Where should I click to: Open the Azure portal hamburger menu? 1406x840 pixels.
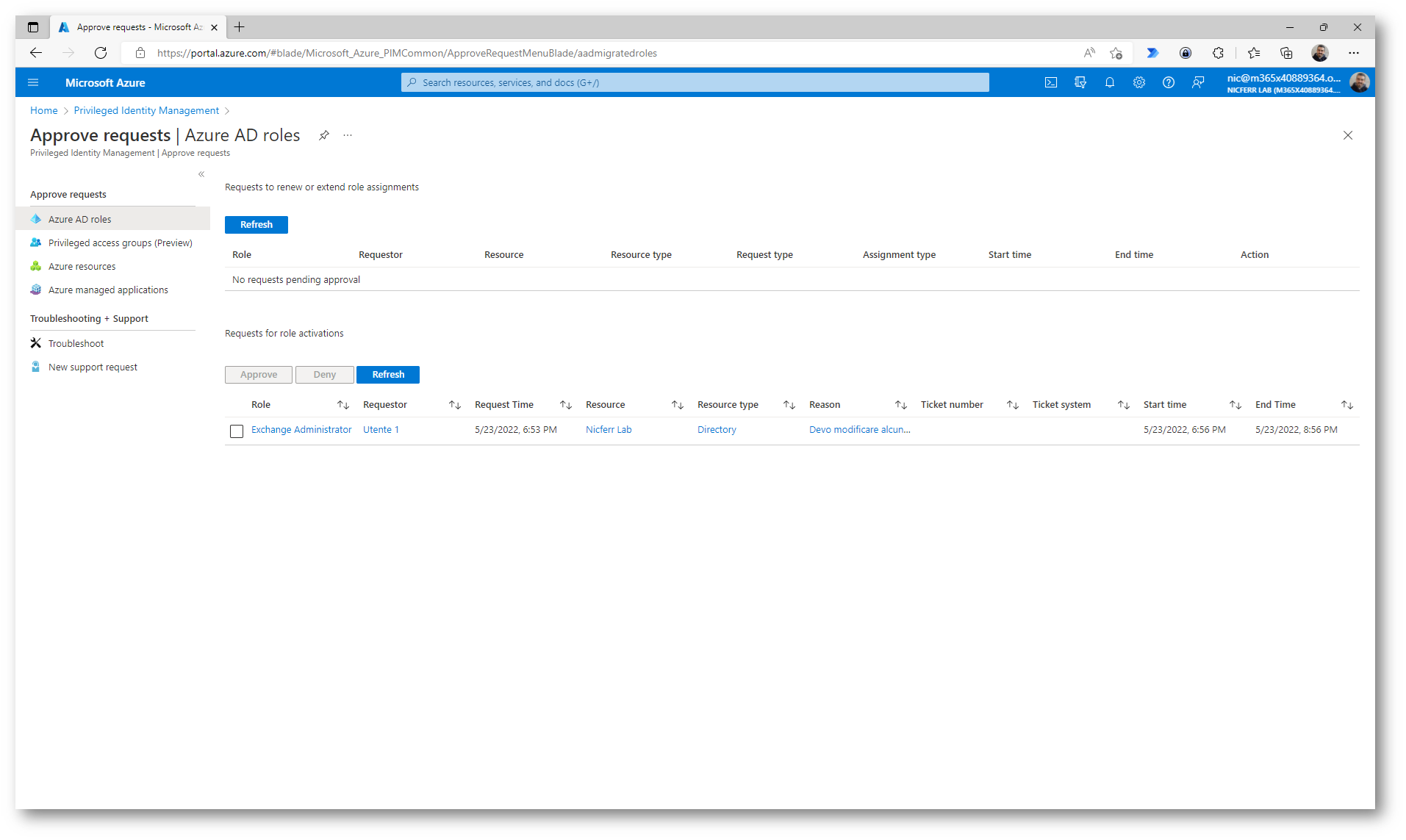click(33, 82)
